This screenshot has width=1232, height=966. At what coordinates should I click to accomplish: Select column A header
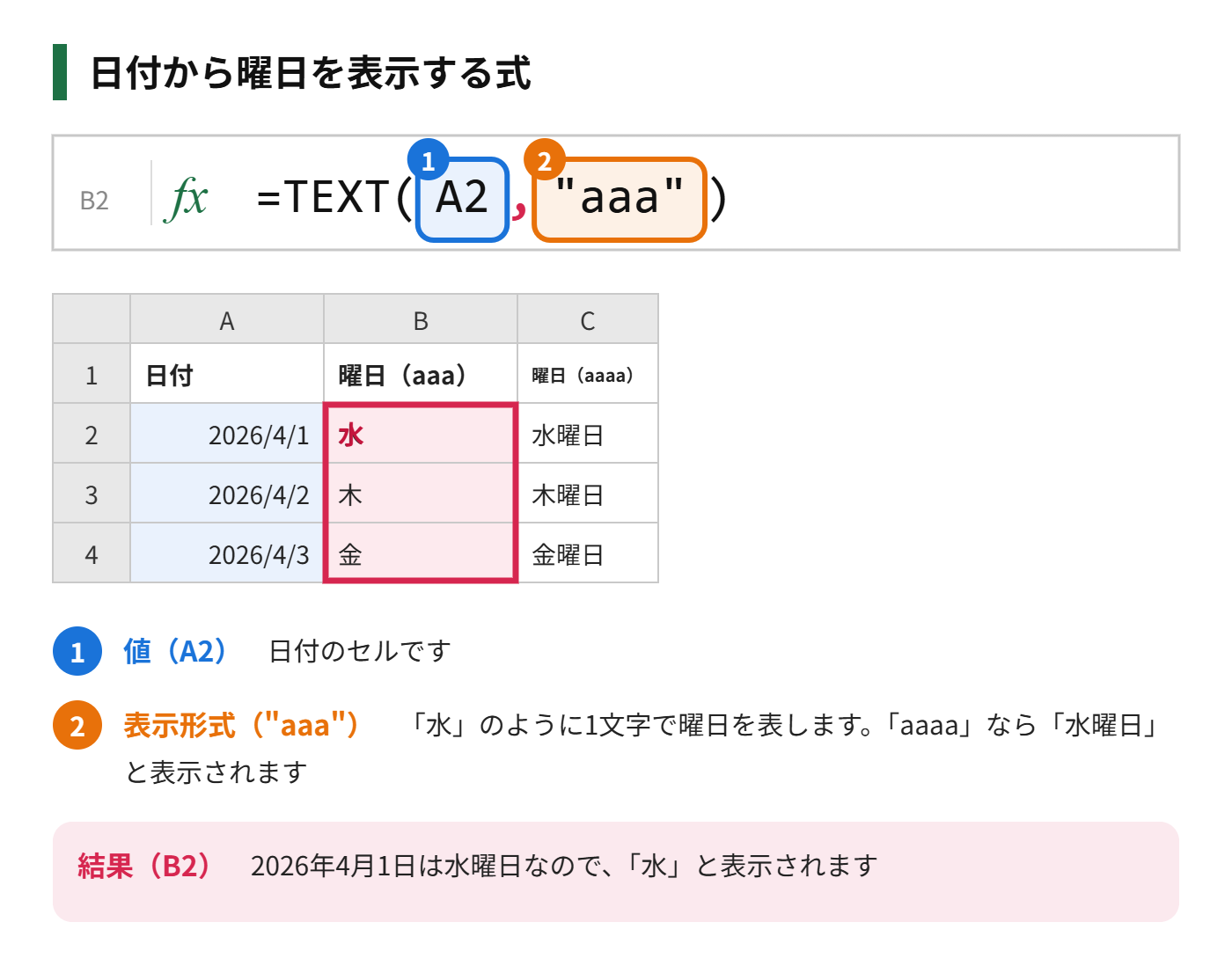[227, 319]
